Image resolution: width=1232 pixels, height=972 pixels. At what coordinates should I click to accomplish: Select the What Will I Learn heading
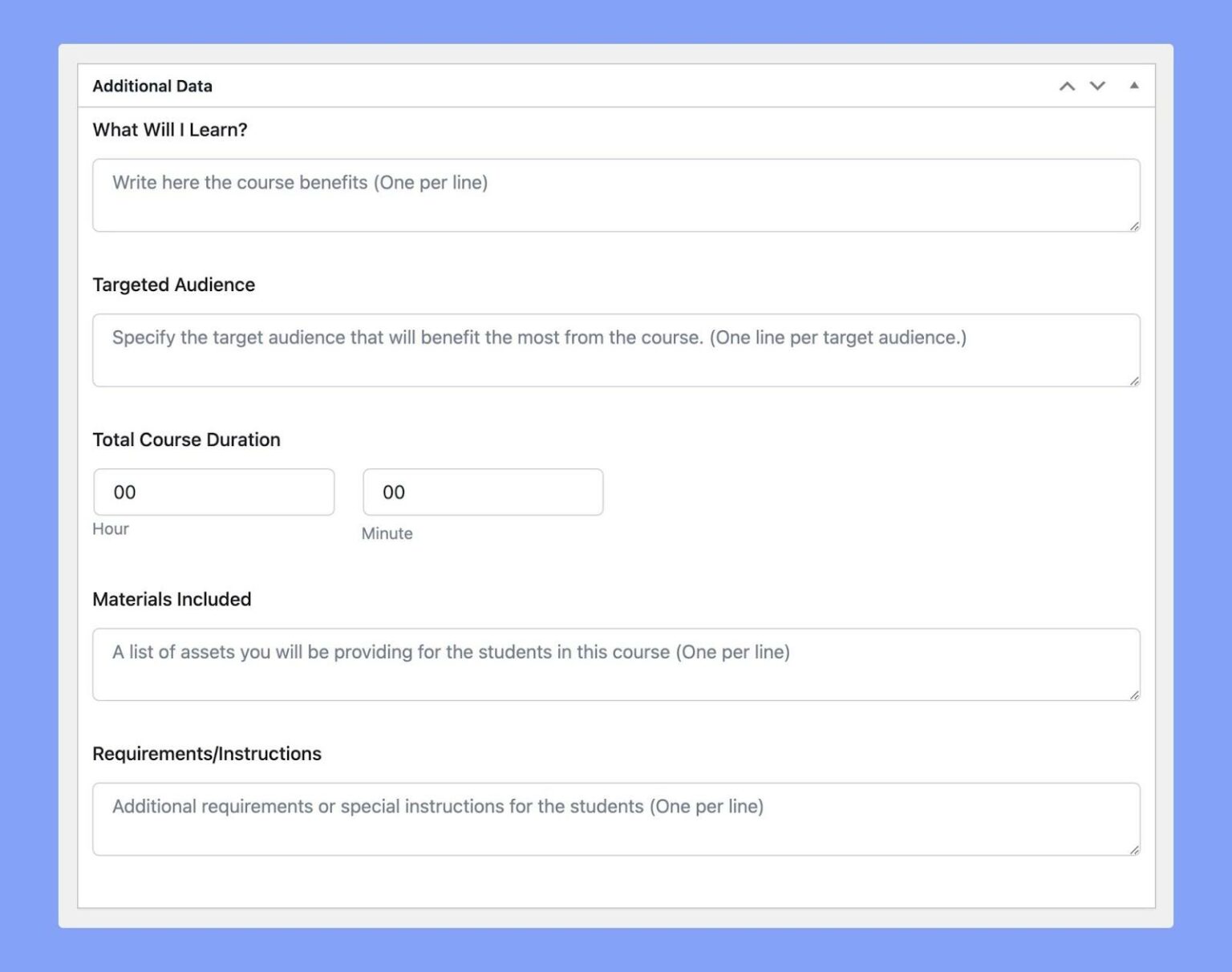coord(170,129)
